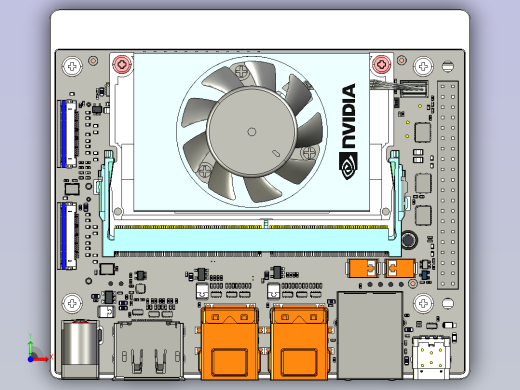Image resolution: width=520 pixels, height=390 pixels.
Task: Select the fan cable header connector
Action: 414,88
